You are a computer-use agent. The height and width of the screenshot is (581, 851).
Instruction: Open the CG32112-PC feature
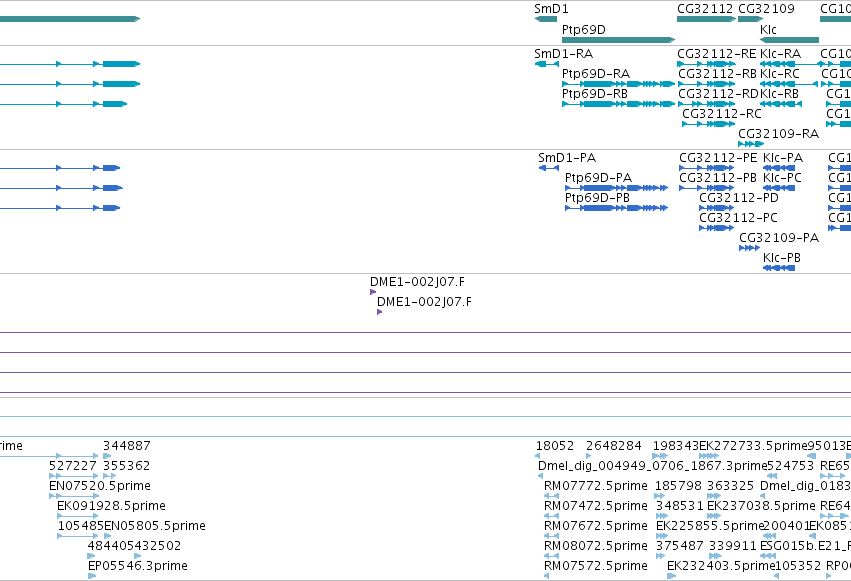coord(716,228)
